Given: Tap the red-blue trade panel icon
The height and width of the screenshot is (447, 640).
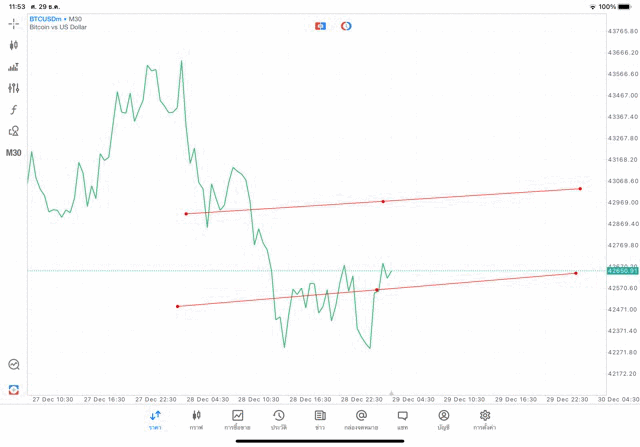Looking at the screenshot, I should pyautogui.click(x=320, y=26).
